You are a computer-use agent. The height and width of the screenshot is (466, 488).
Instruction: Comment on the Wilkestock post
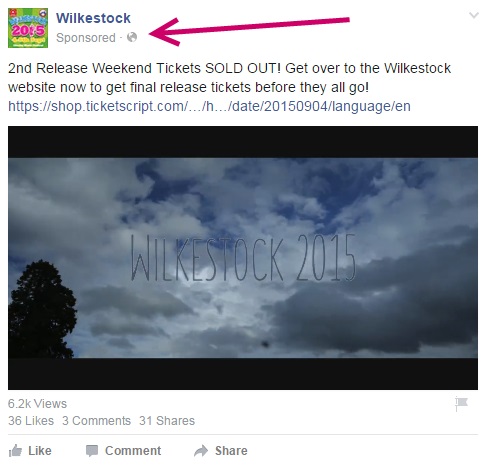(x=123, y=451)
